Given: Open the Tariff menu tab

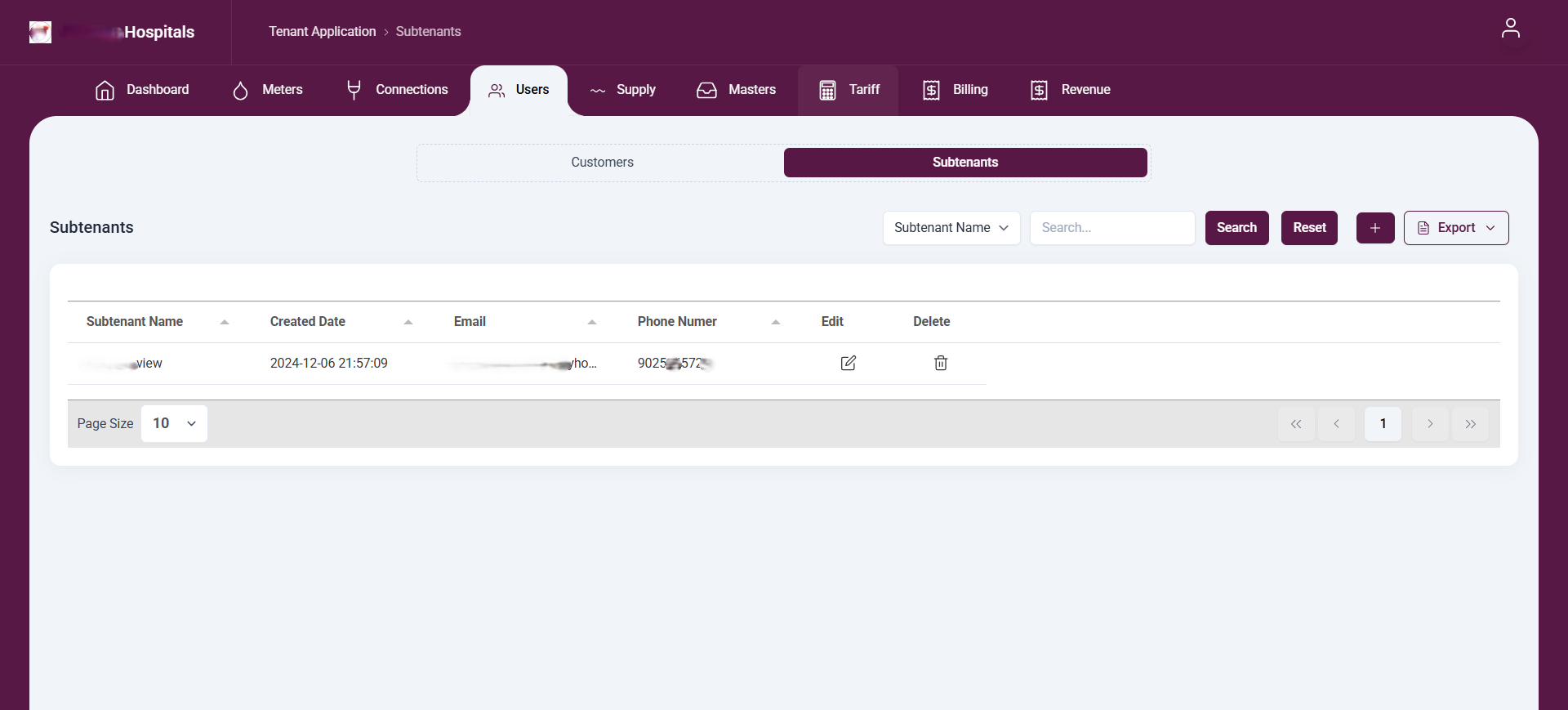Looking at the screenshot, I should [849, 90].
